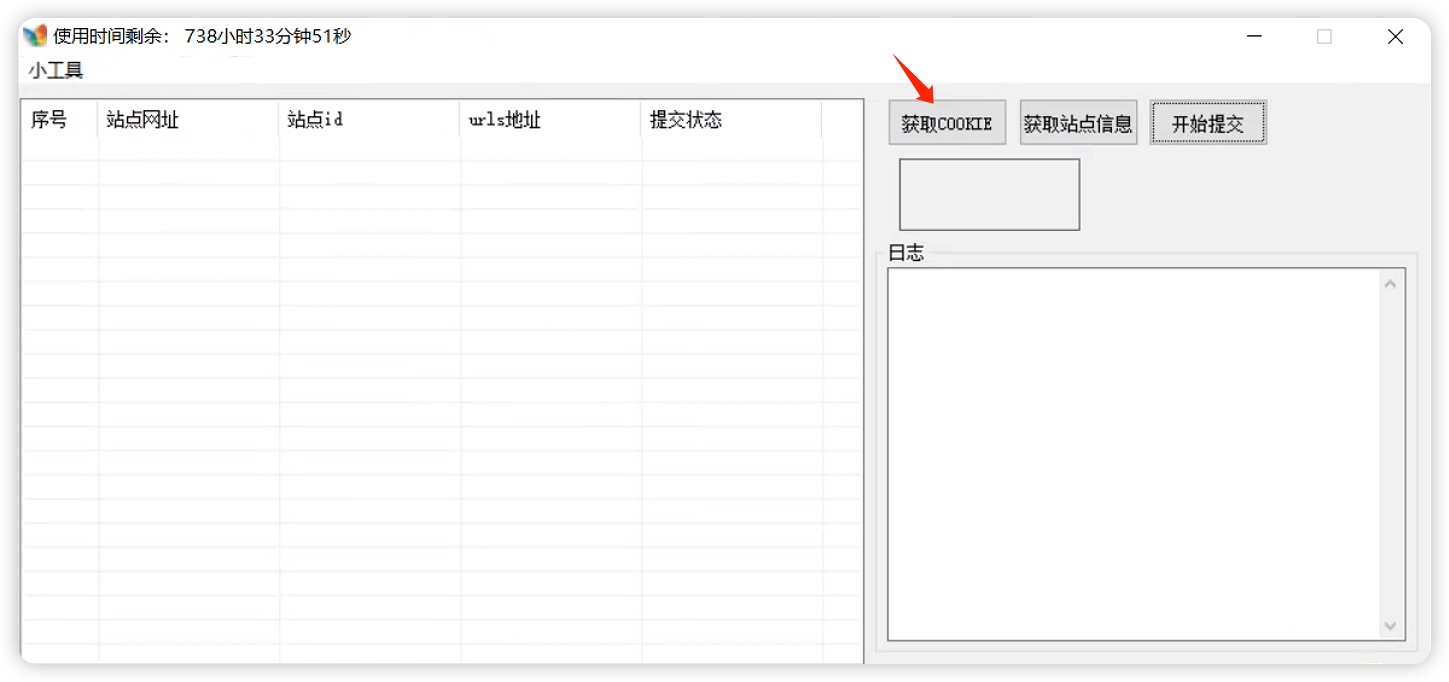This screenshot has width=1449, height=682.
Task: Click the urls地址 column header
Action: coord(550,120)
